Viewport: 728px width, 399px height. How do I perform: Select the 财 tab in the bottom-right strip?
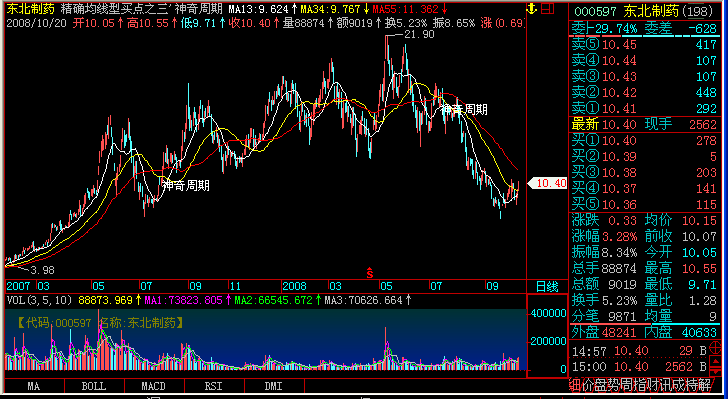click(653, 385)
